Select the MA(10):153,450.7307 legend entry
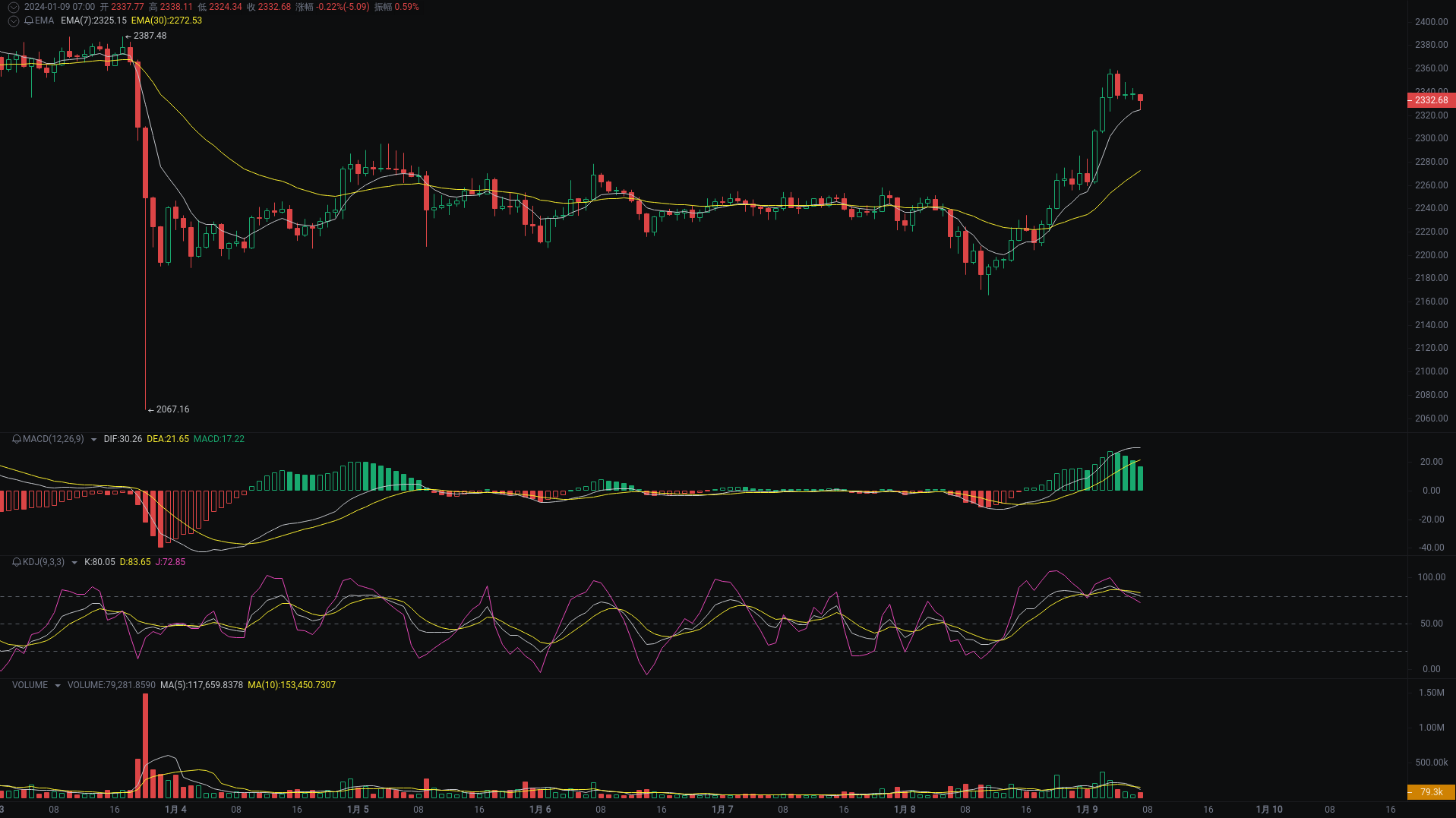Viewport: 1456px width, 818px height. point(292,684)
